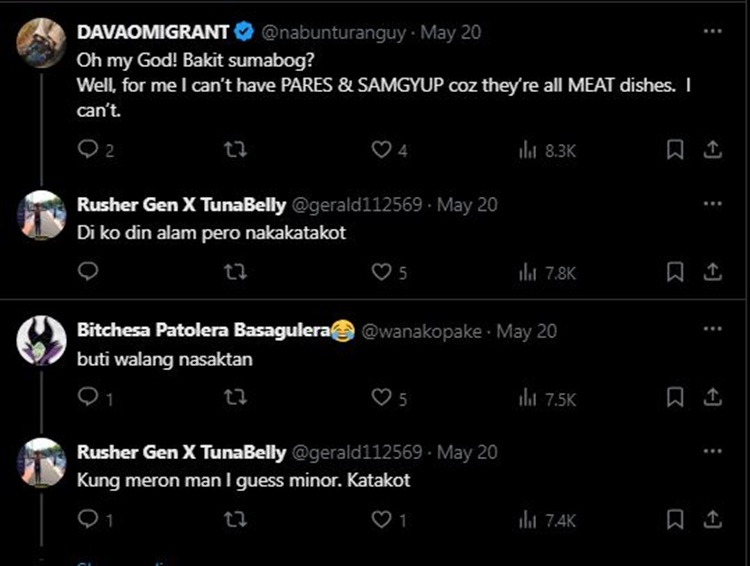
Task: Click Bitchesa Patolera's Maleficent avatar
Action: click(42, 340)
